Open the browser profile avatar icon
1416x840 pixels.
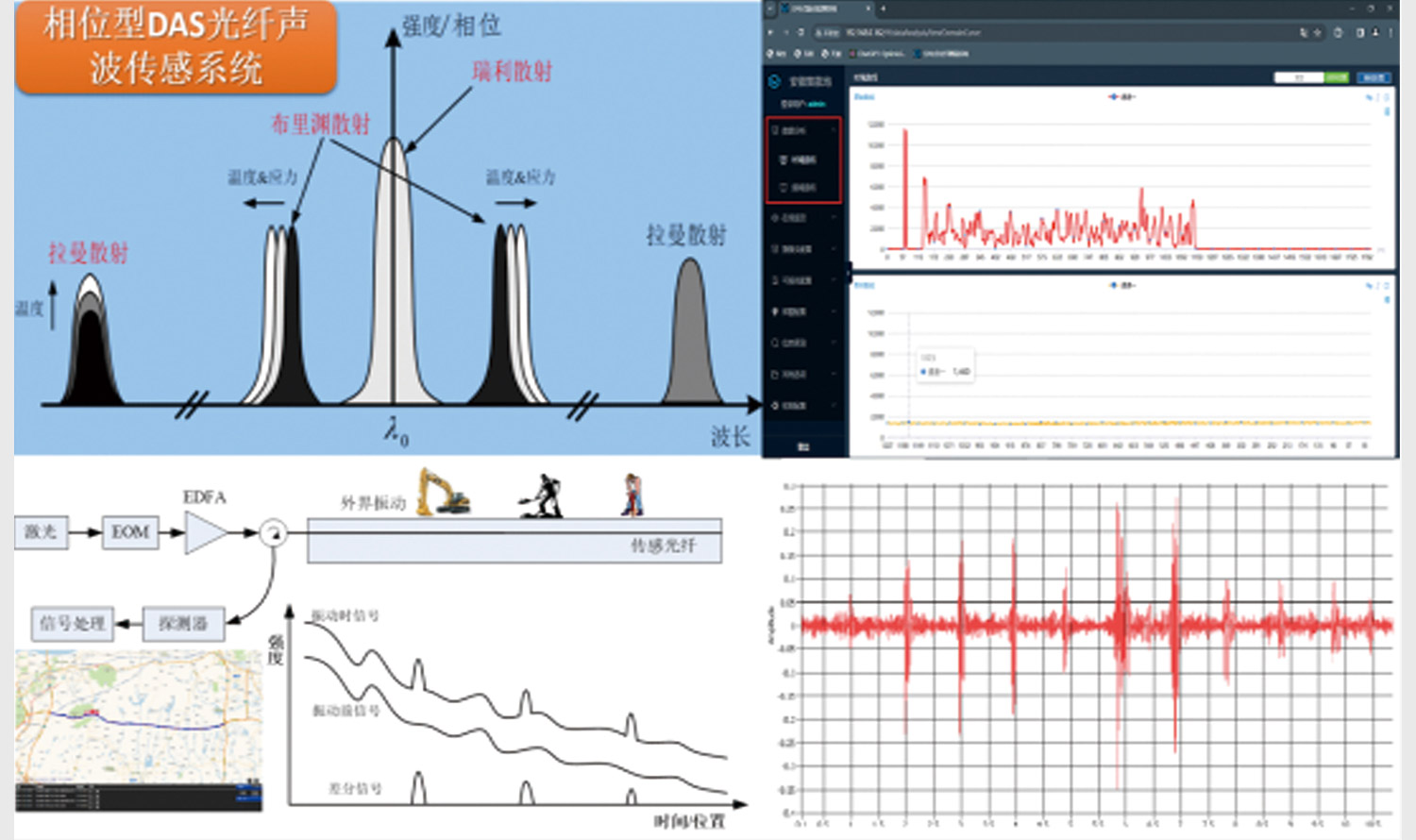click(x=1375, y=32)
